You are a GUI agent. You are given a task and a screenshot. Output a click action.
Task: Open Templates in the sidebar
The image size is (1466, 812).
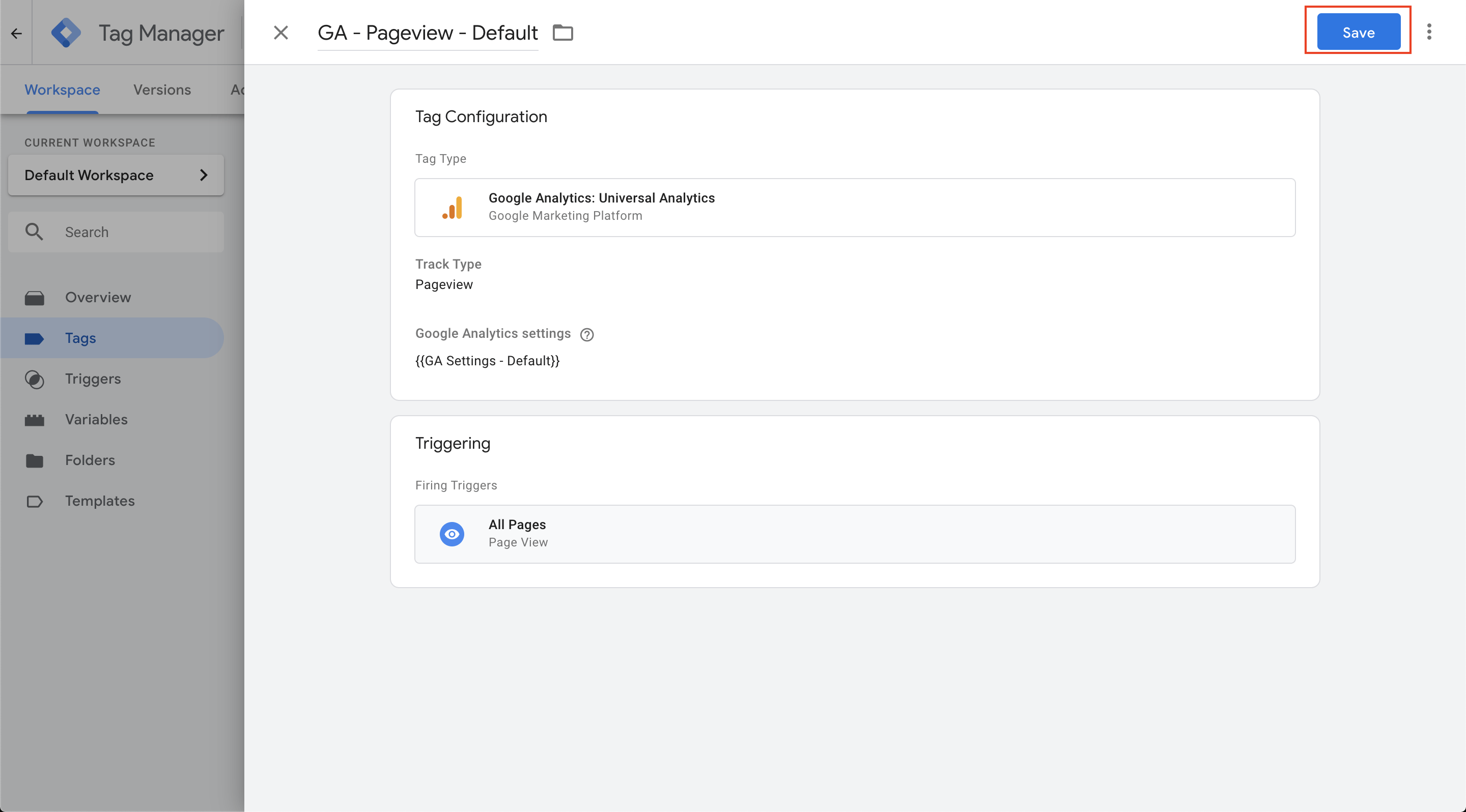point(100,501)
